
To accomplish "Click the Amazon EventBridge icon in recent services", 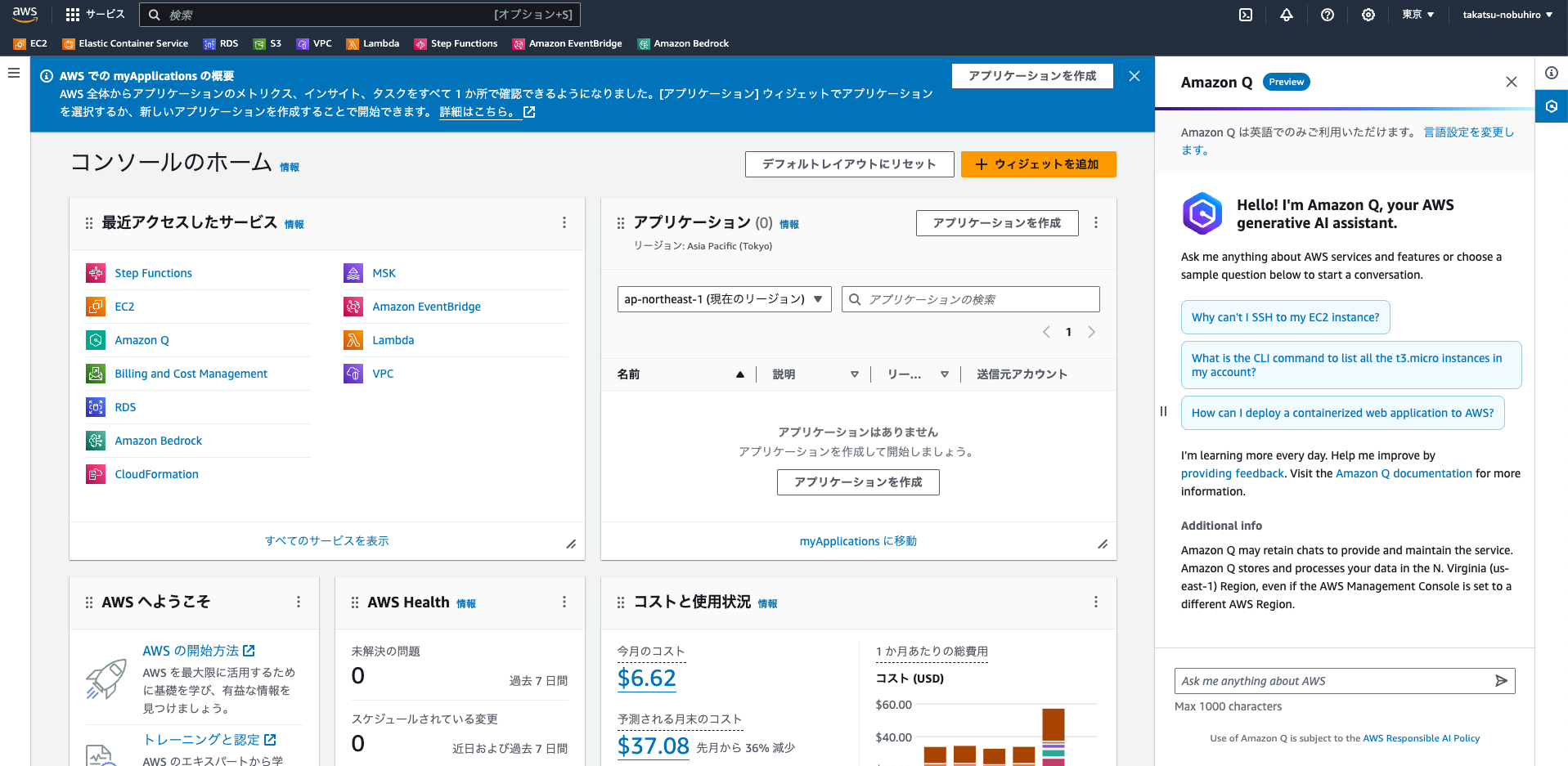I will 353,307.
